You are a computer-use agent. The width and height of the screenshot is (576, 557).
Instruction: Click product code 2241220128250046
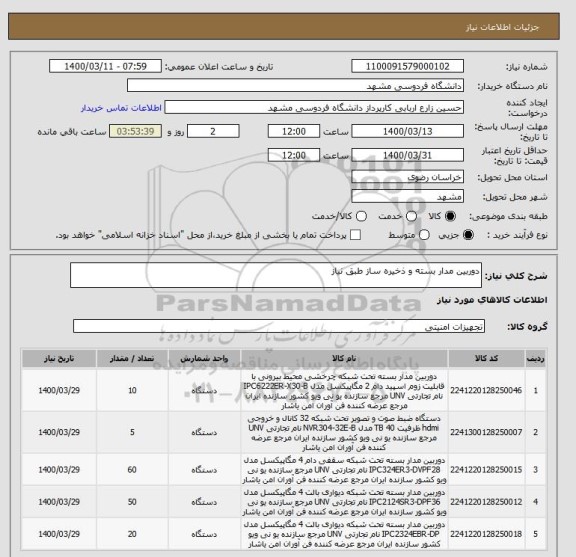click(486, 391)
